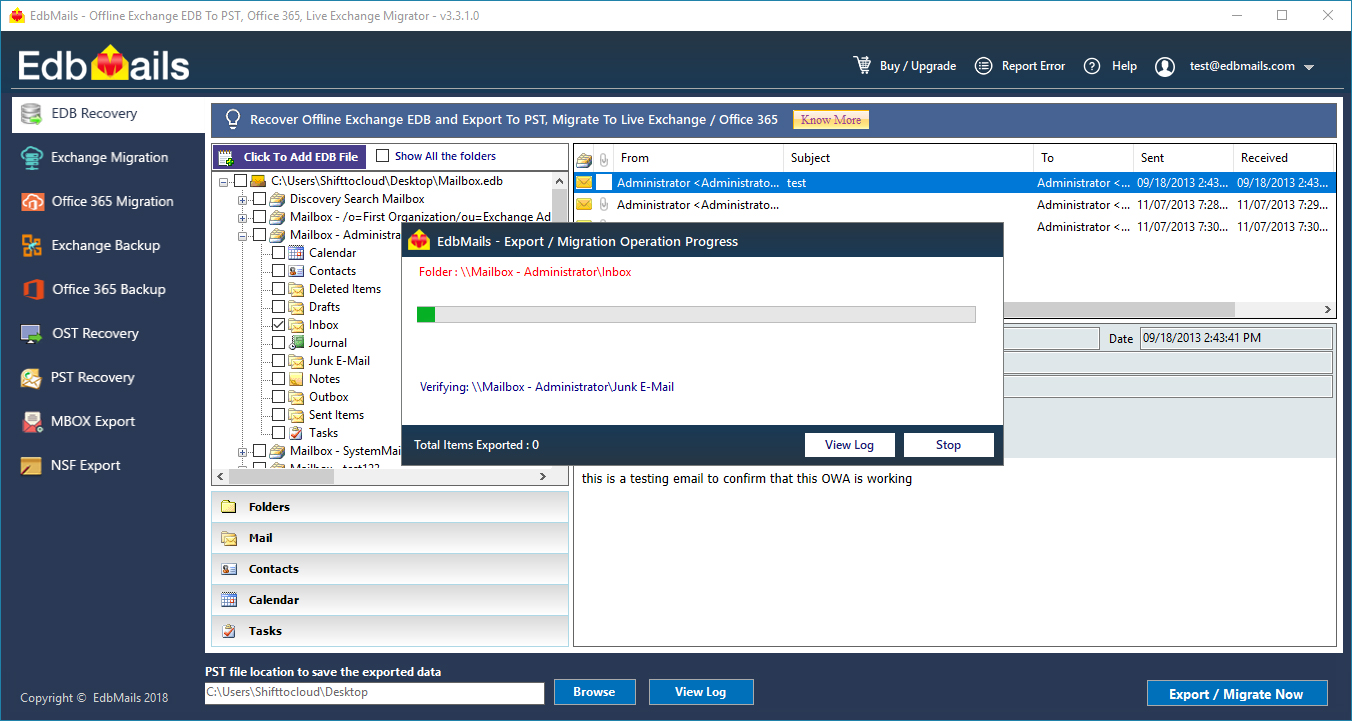Check the Sent Items folder checkbox
Viewport: 1352px width, 721px height.
tap(281, 414)
